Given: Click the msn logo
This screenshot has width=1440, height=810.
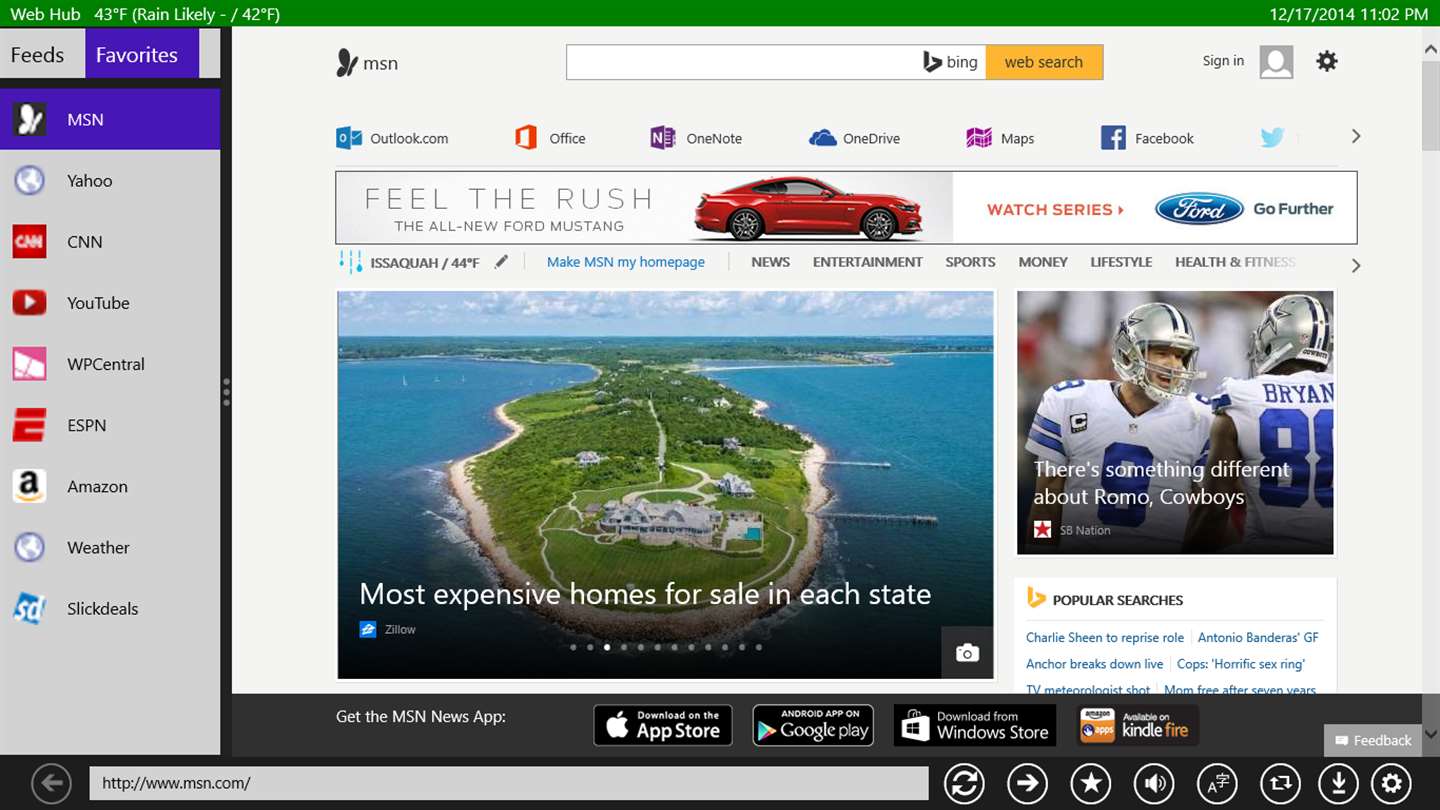Looking at the screenshot, I should pos(367,63).
